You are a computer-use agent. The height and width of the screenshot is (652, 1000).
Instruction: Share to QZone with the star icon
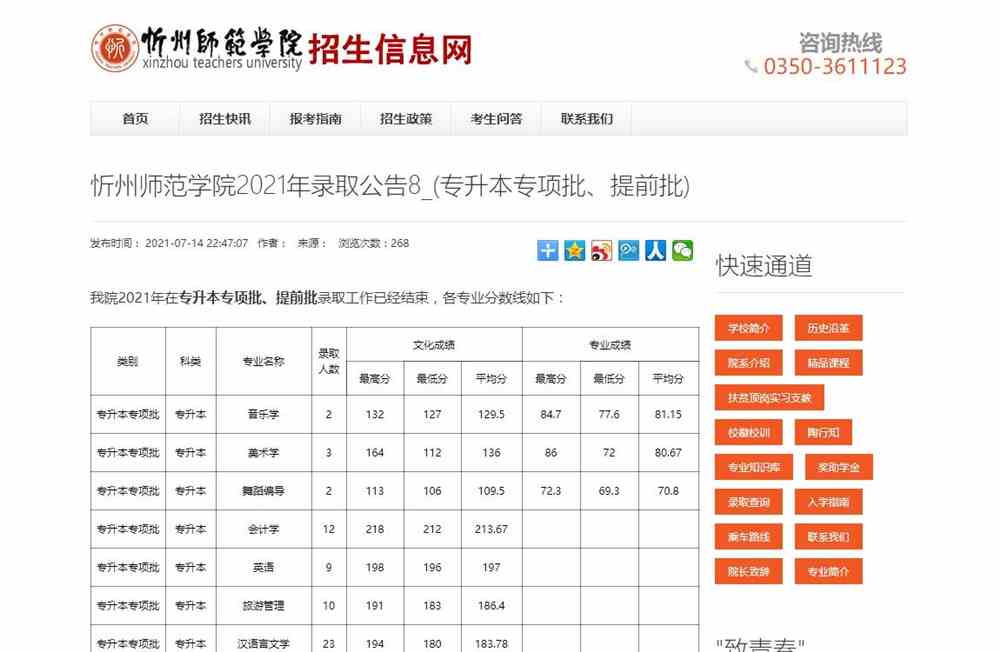(x=574, y=250)
